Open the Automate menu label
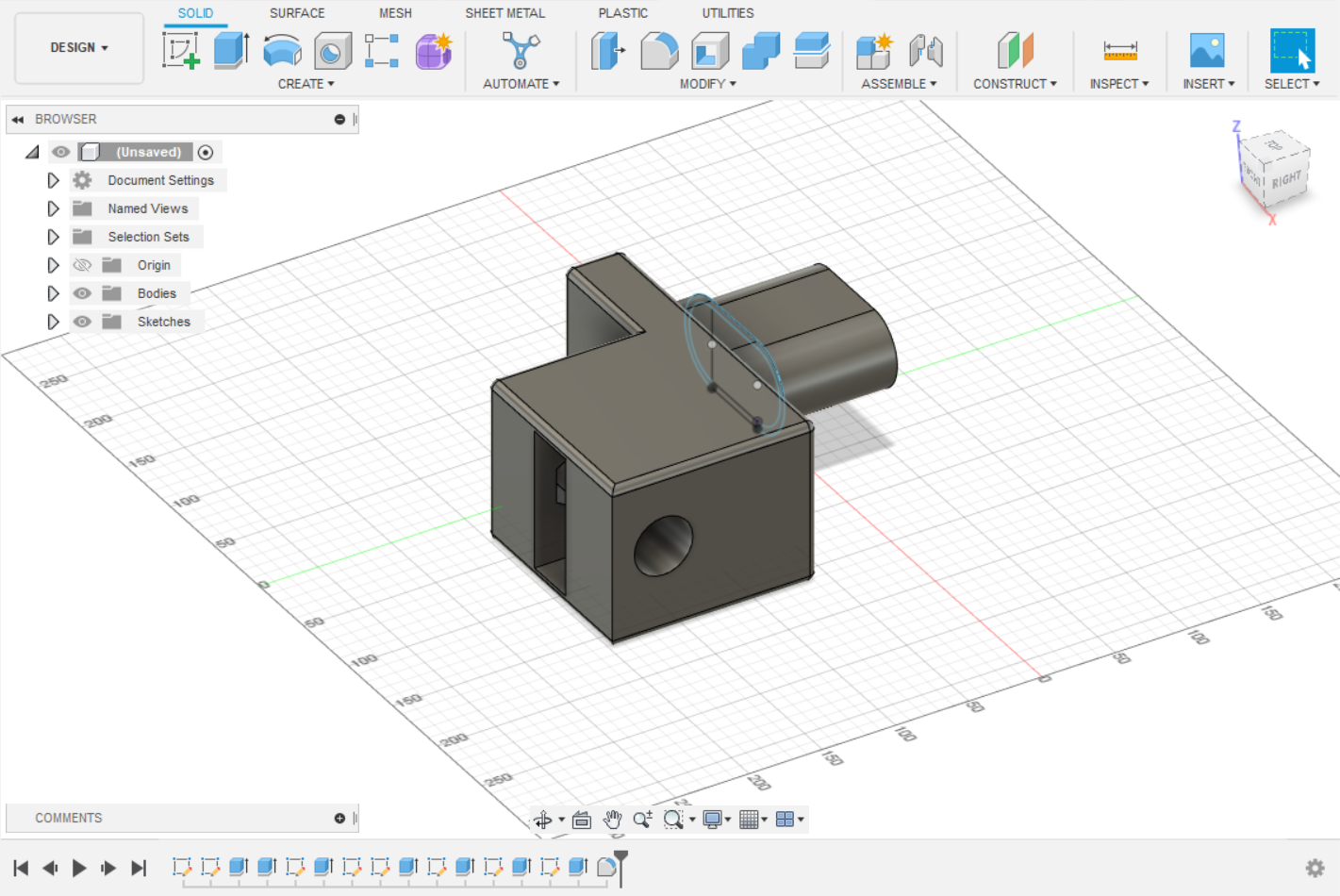Screen dimensions: 1340x896 click(x=521, y=84)
